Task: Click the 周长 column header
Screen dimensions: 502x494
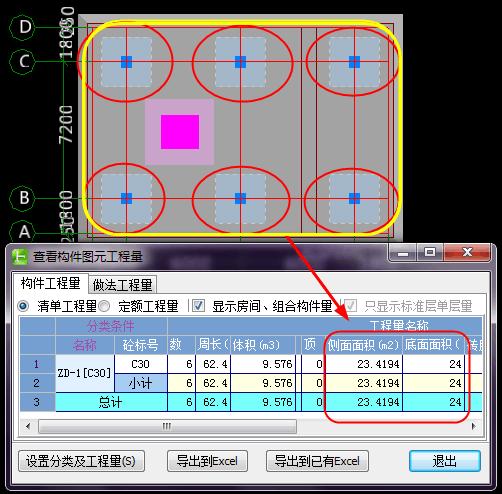Action: [x=213, y=345]
